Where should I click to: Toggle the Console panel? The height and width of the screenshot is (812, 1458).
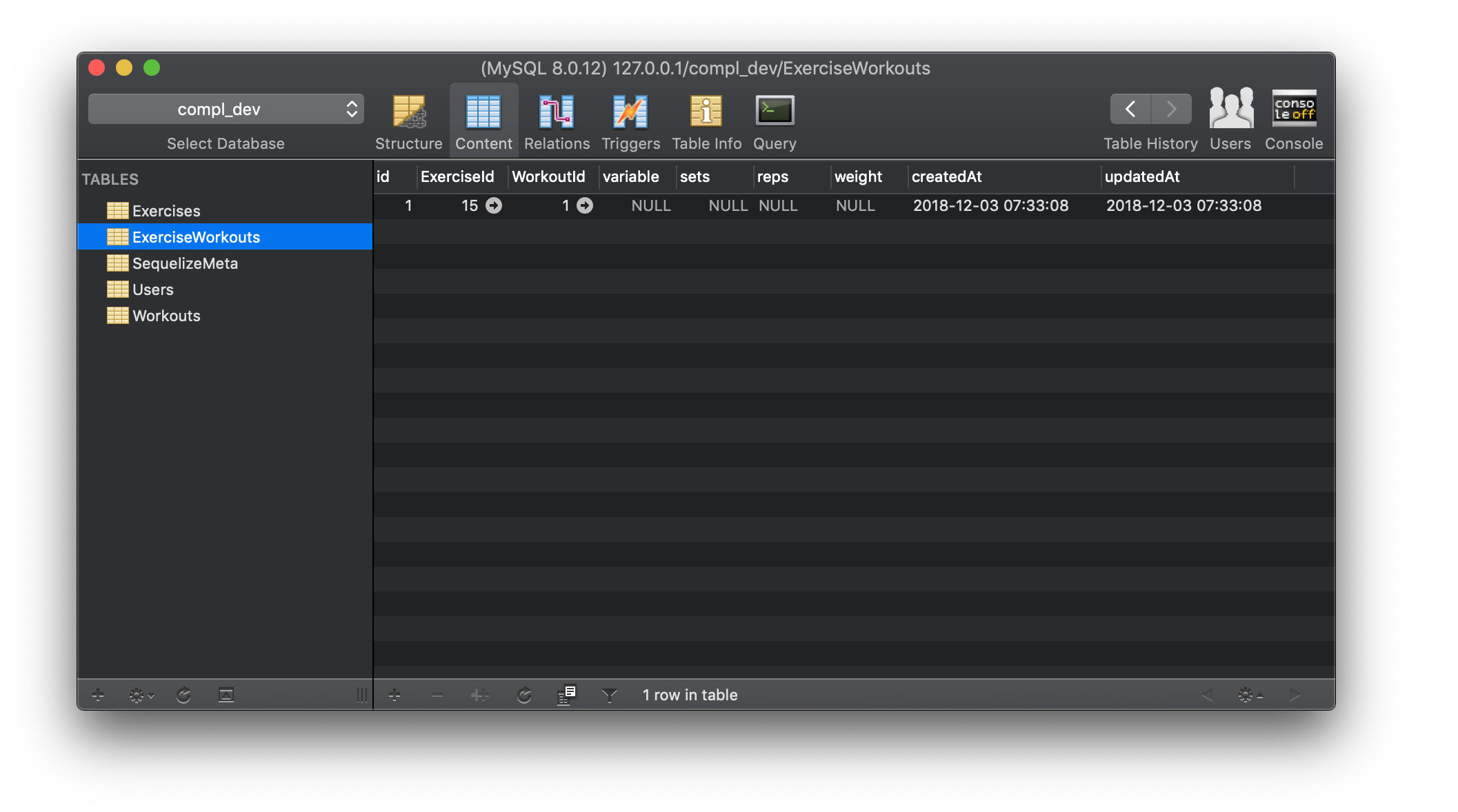coord(1294,119)
